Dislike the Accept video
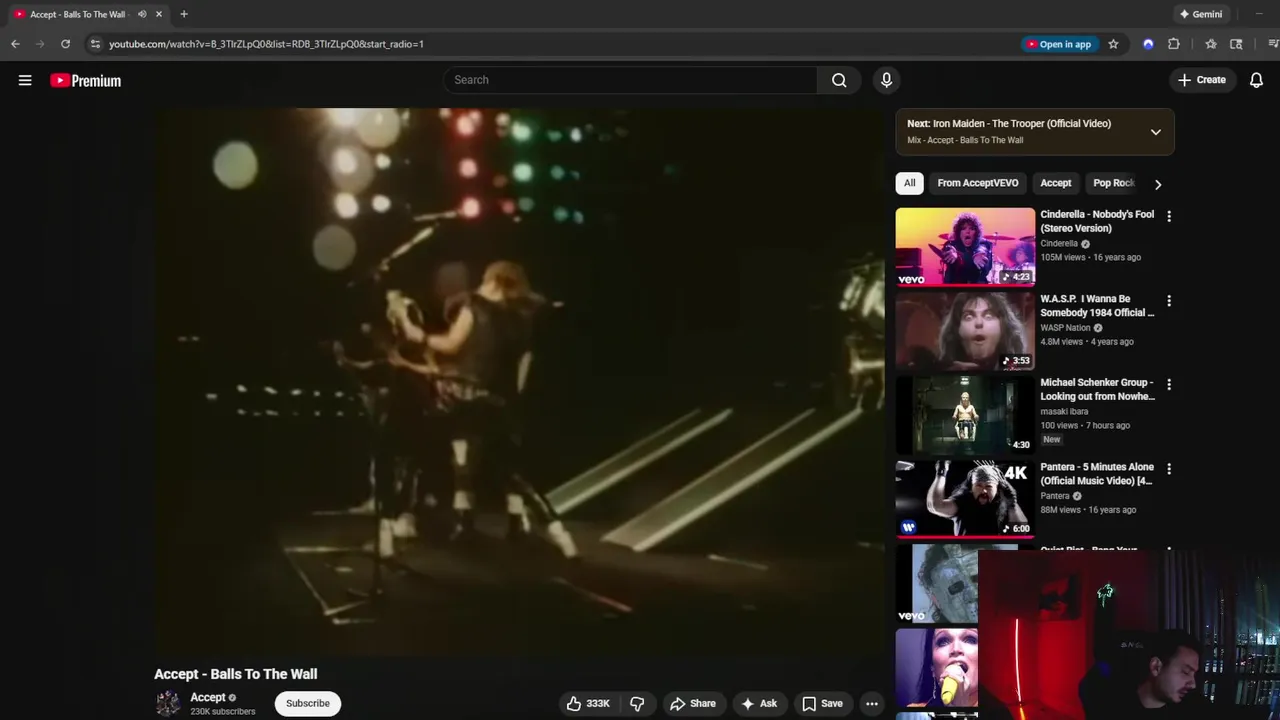This screenshot has width=1280, height=720. [637, 703]
